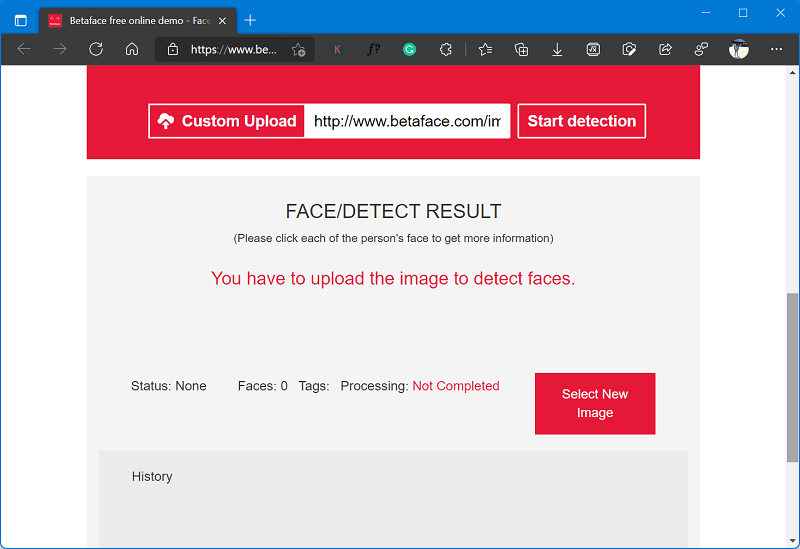The height and width of the screenshot is (549, 800).
Task: Close the Betaface tab
Action: (x=222, y=21)
